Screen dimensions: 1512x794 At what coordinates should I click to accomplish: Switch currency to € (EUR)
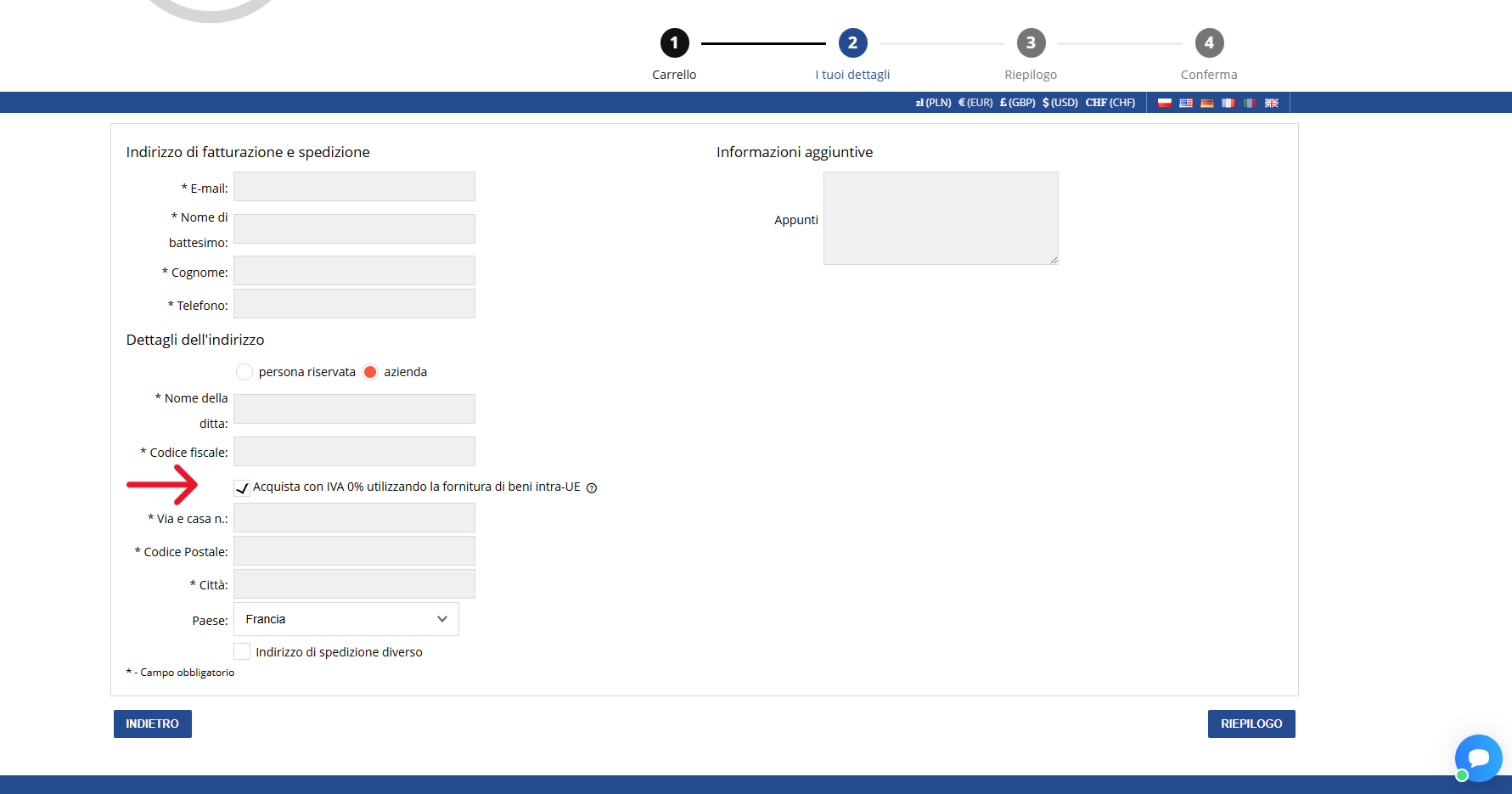tap(975, 103)
